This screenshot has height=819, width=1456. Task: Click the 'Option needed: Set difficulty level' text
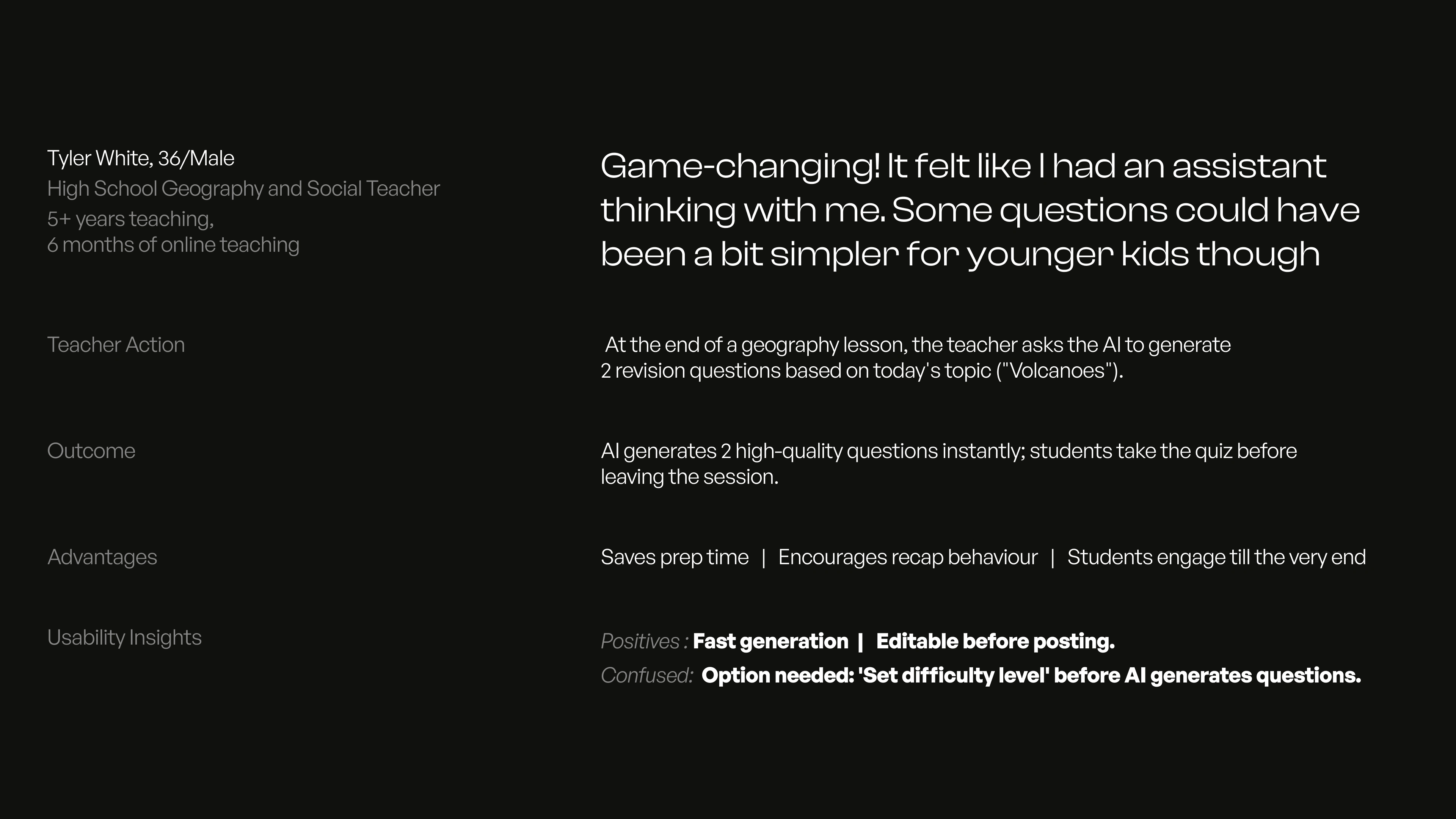point(1031,675)
